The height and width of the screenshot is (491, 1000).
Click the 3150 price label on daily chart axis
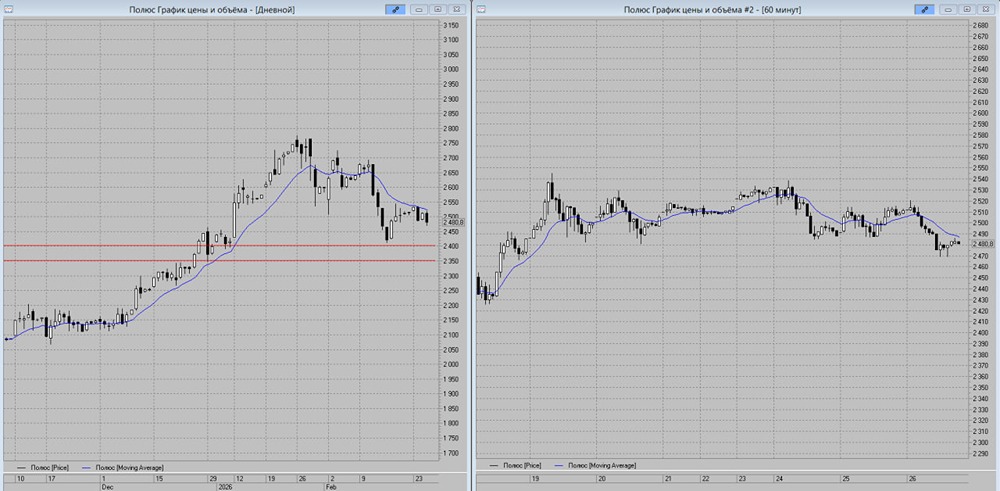click(x=452, y=26)
